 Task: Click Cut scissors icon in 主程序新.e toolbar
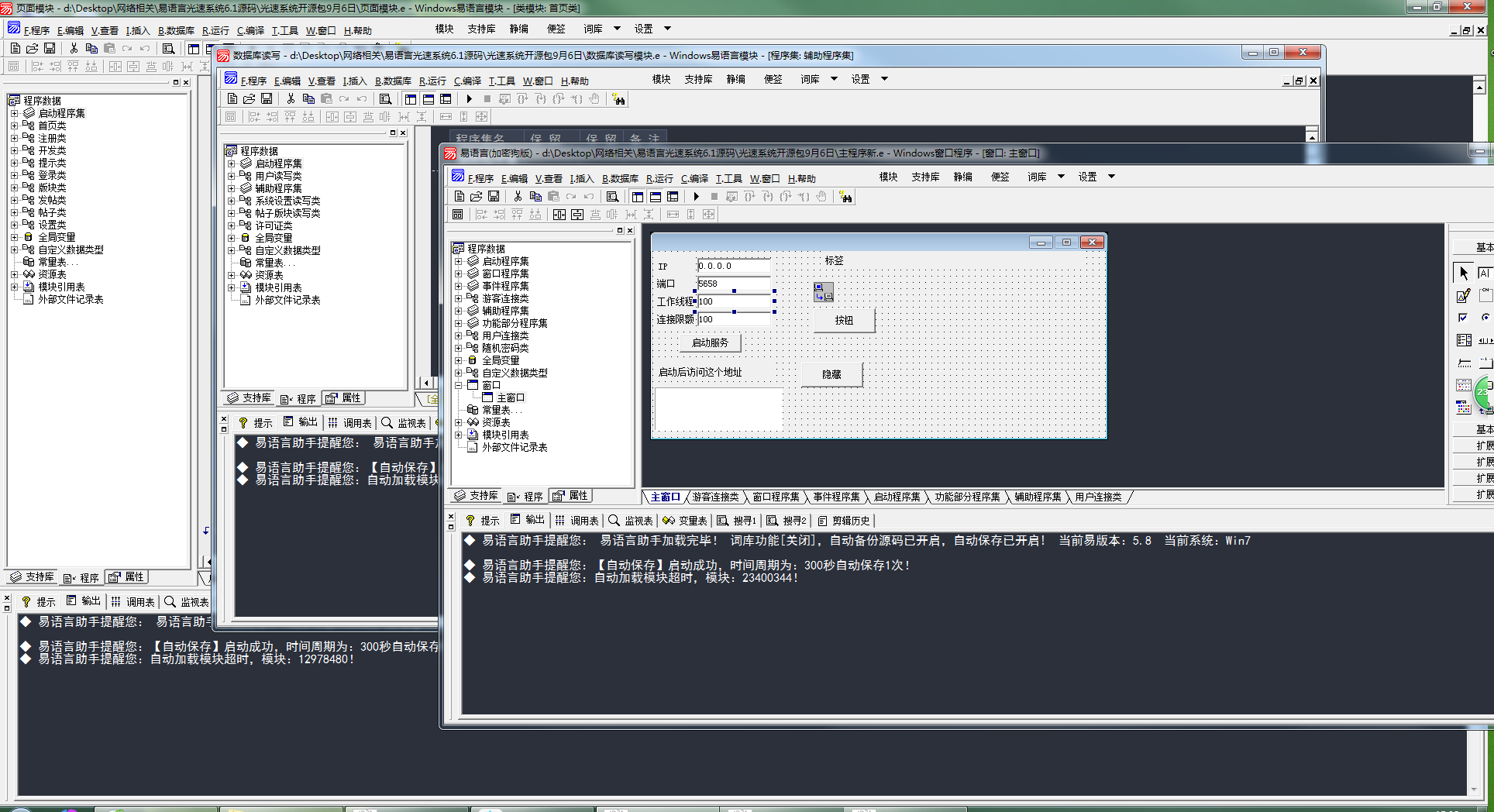518,197
